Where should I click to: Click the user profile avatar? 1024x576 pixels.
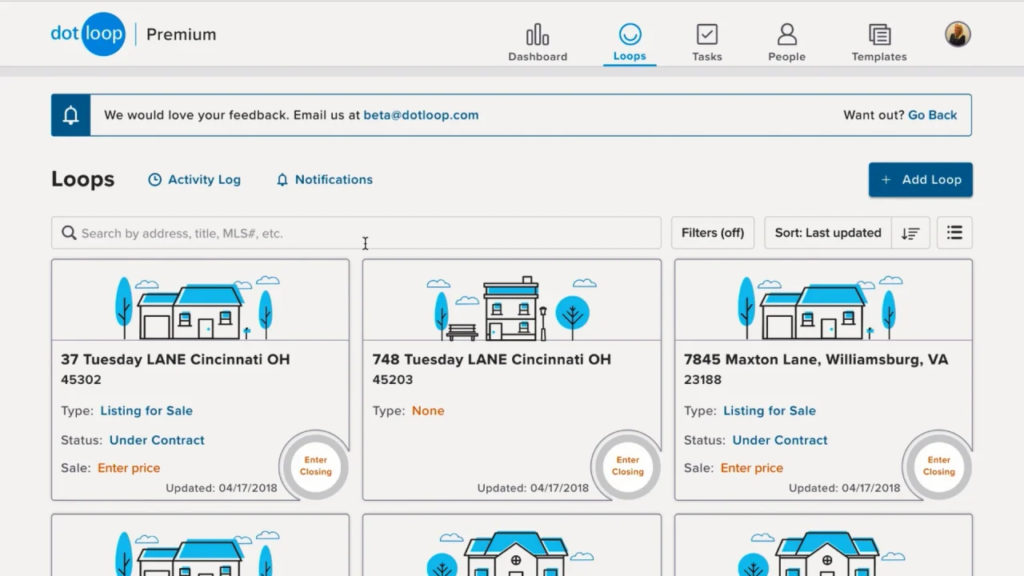click(x=957, y=34)
